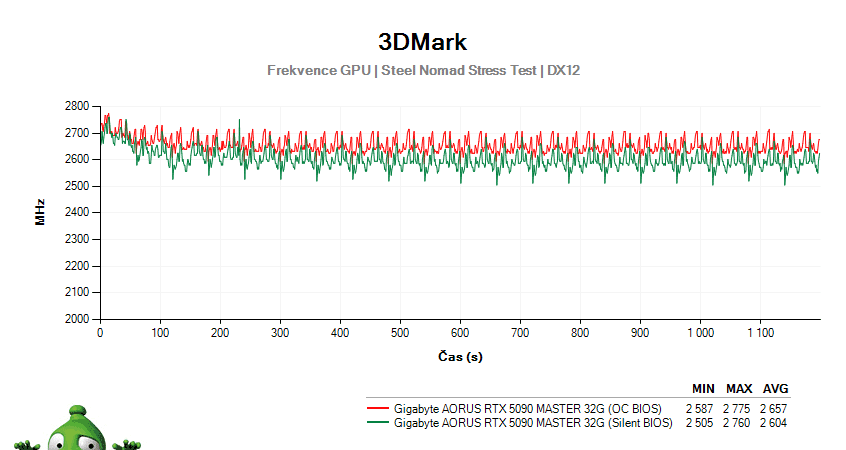Select the 2000 y-axis tick label
Screen dimensions: 846x450
click(77, 319)
